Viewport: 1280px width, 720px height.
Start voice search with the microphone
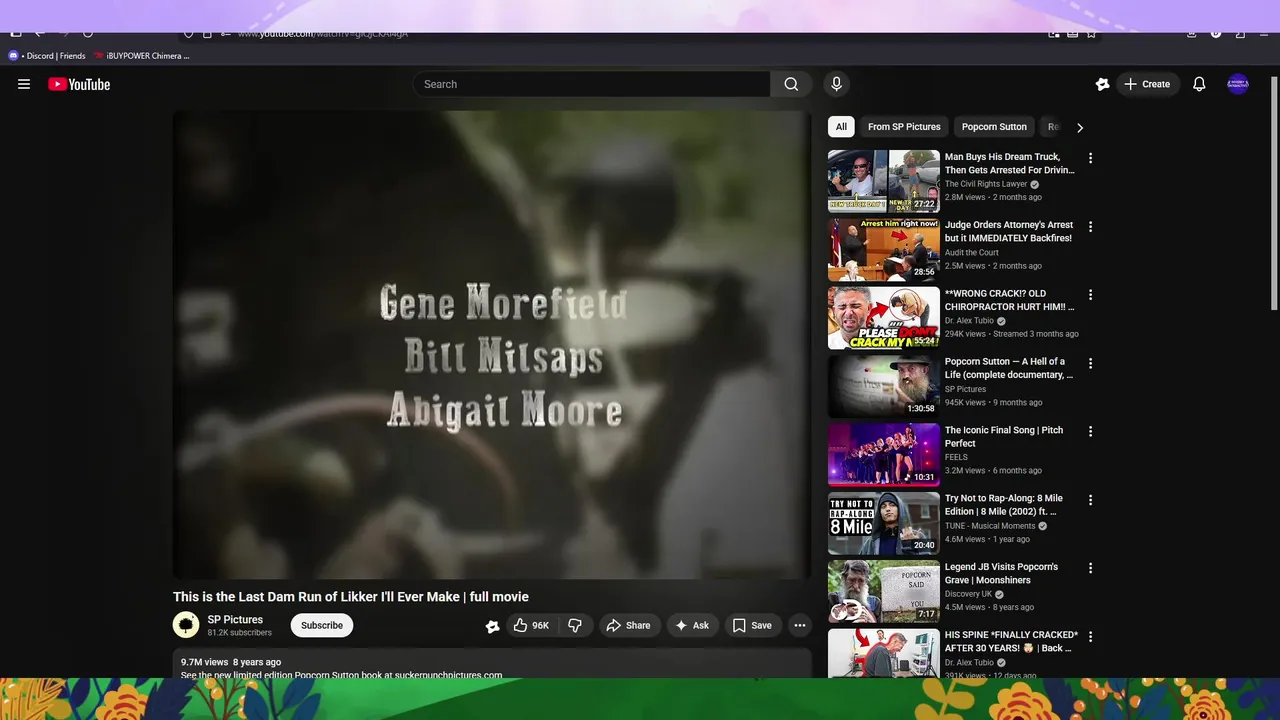[836, 84]
